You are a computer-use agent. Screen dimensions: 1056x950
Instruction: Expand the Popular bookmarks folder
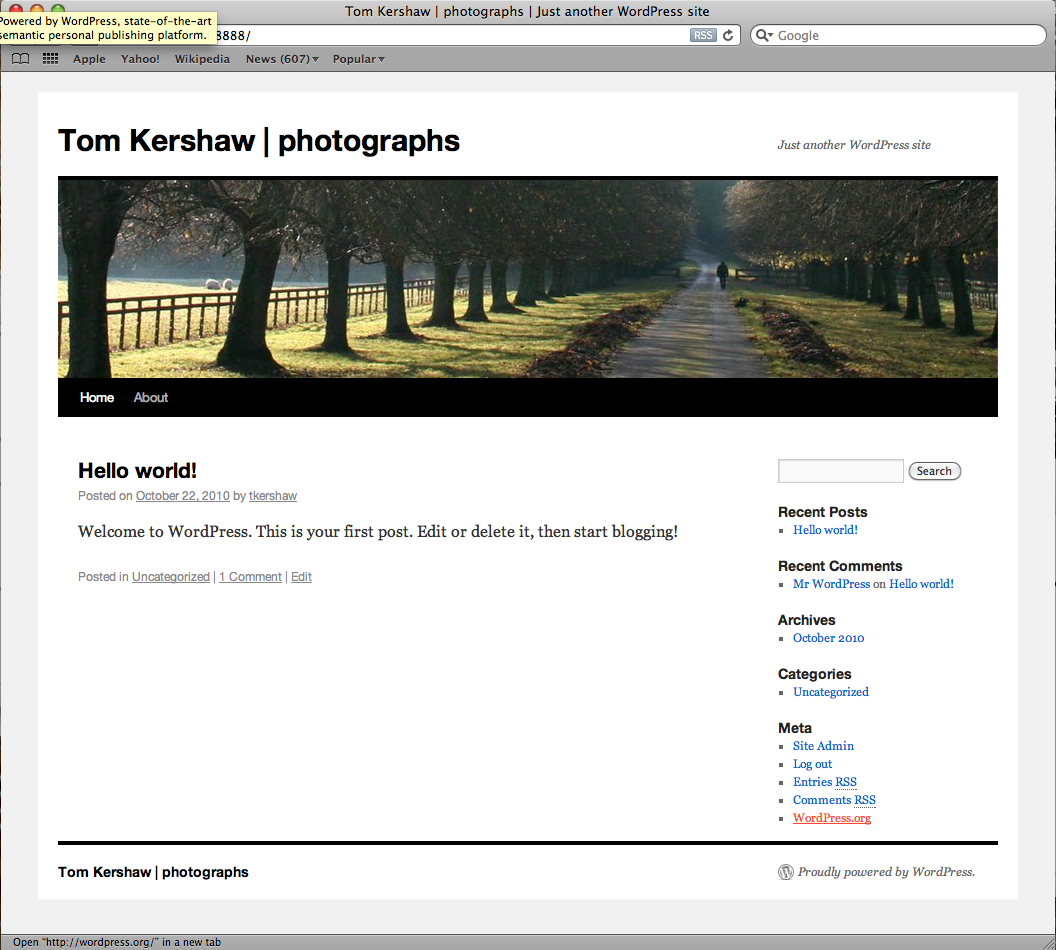pyautogui.click(x=358, y=59)
